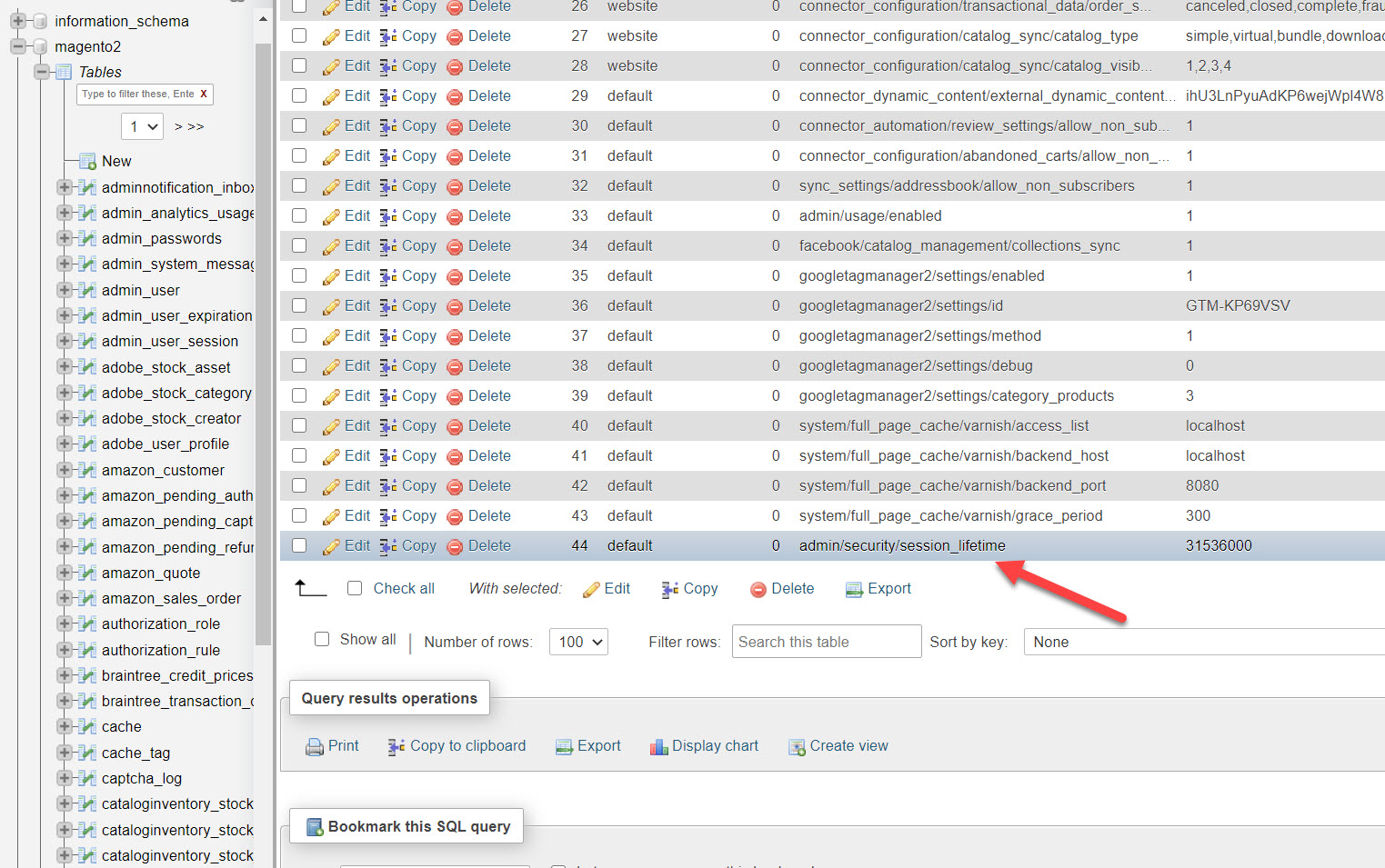
Task: Tick the checkbox for row 40 varnish access_list
Action: [299, 425]
